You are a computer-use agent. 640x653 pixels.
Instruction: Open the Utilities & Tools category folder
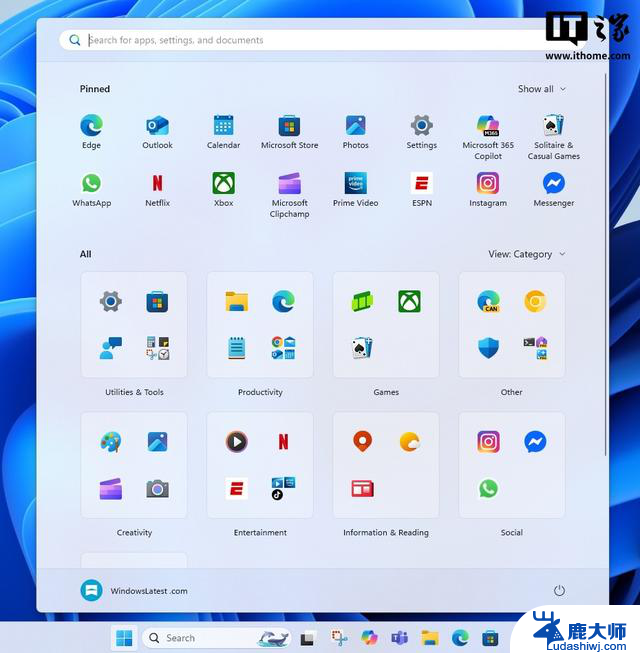134,325
